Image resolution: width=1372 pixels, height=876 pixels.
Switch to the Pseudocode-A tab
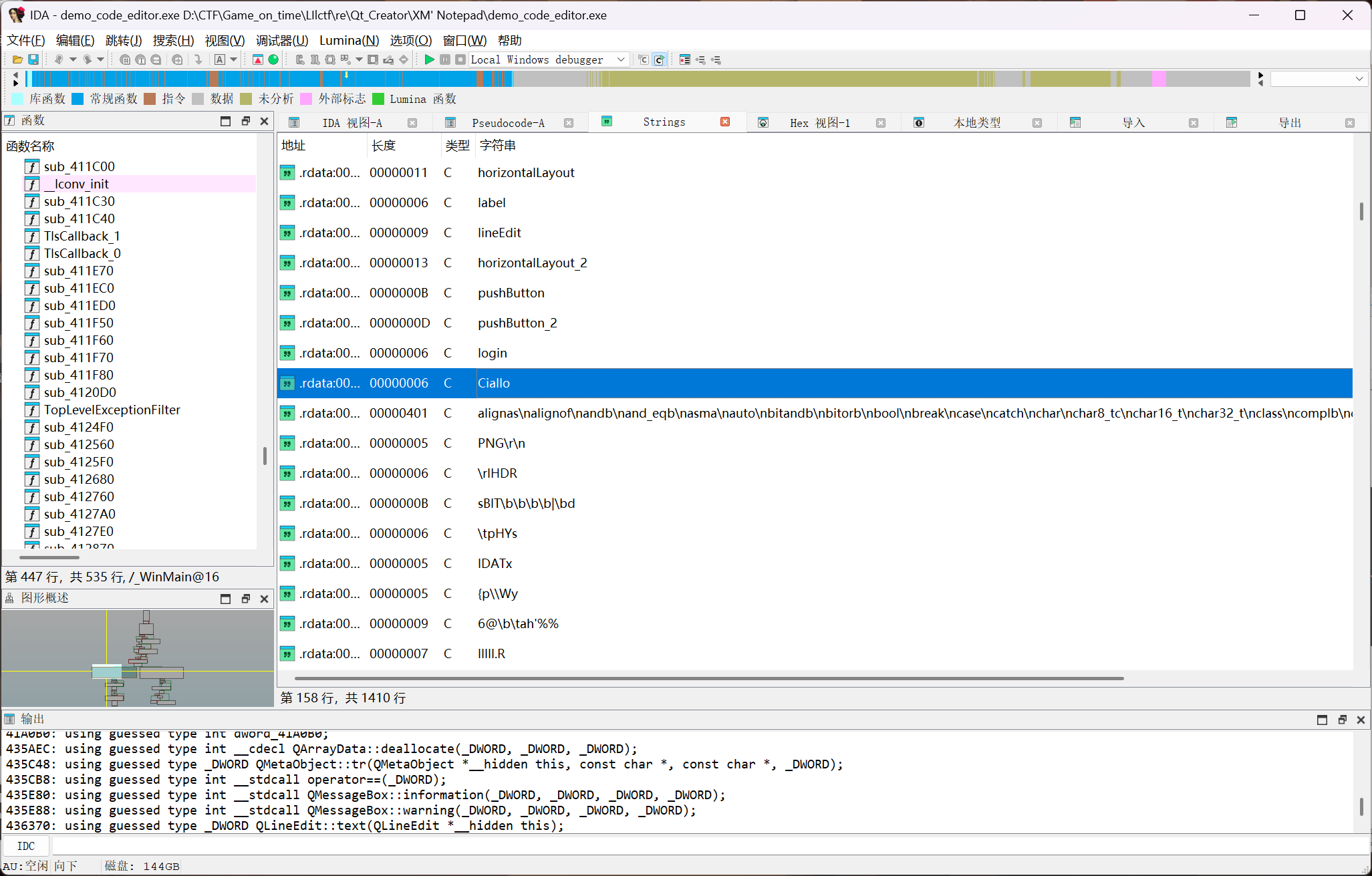pos(508,123)
